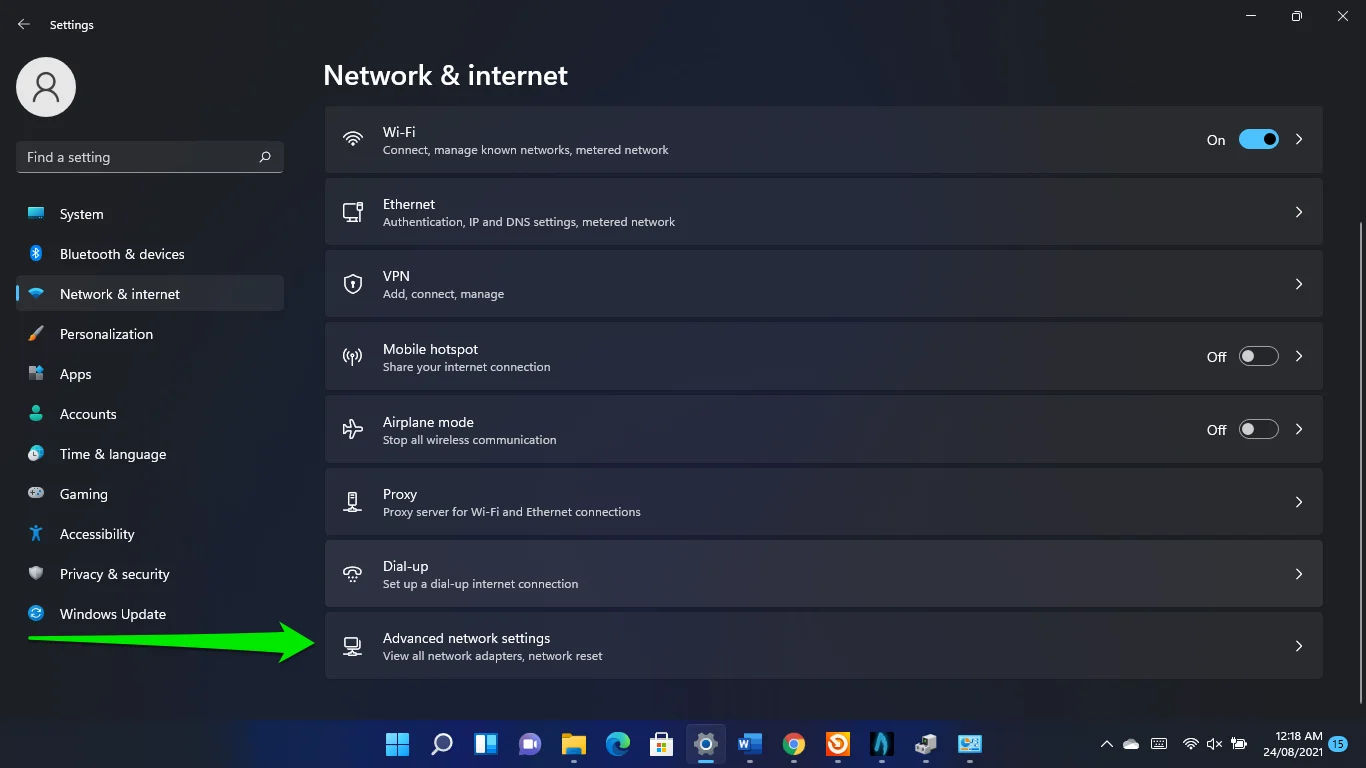This screenshot has height=768, width=1366.
Task: Open File Explorer from the taskbar
Action: coord(573,744)
